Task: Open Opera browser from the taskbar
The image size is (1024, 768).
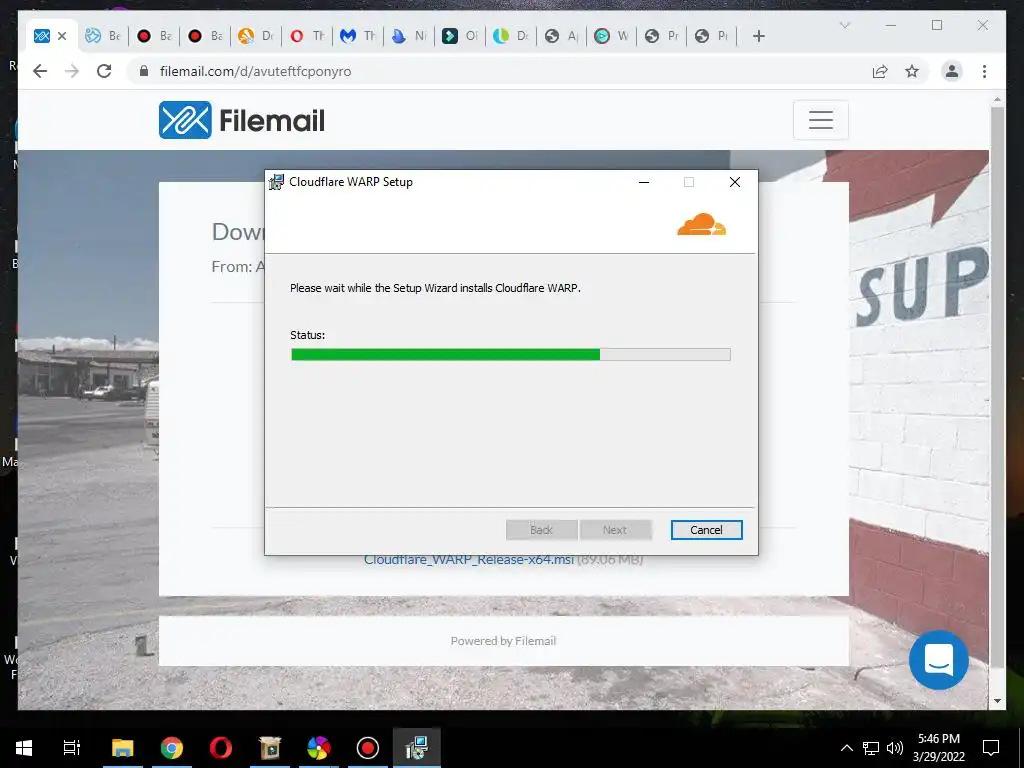Action: click(221, 748)
